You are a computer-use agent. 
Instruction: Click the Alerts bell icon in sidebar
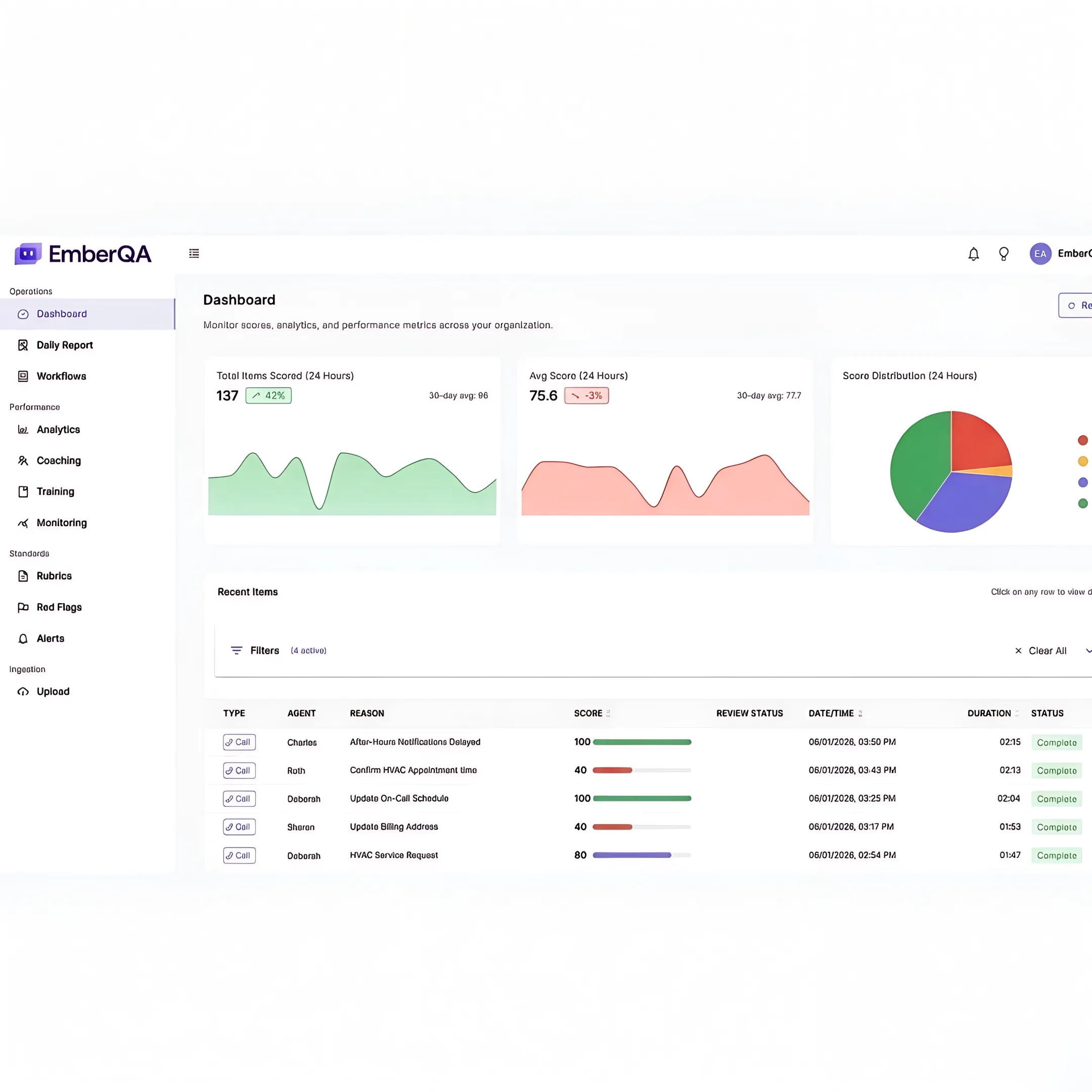(x=23, y=639)
